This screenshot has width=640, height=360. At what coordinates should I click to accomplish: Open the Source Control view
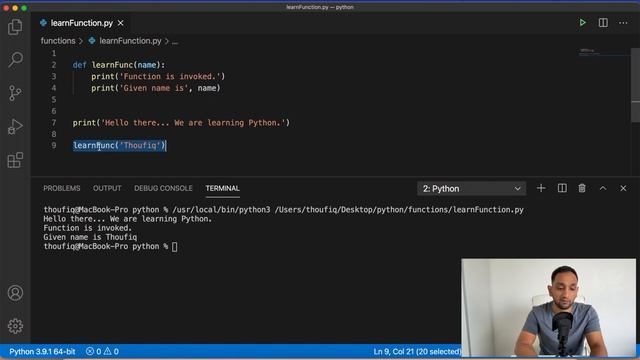[x=15, y=93]
